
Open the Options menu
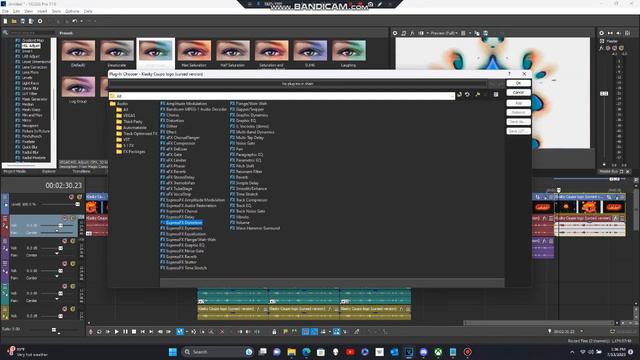tap(72, 11)
